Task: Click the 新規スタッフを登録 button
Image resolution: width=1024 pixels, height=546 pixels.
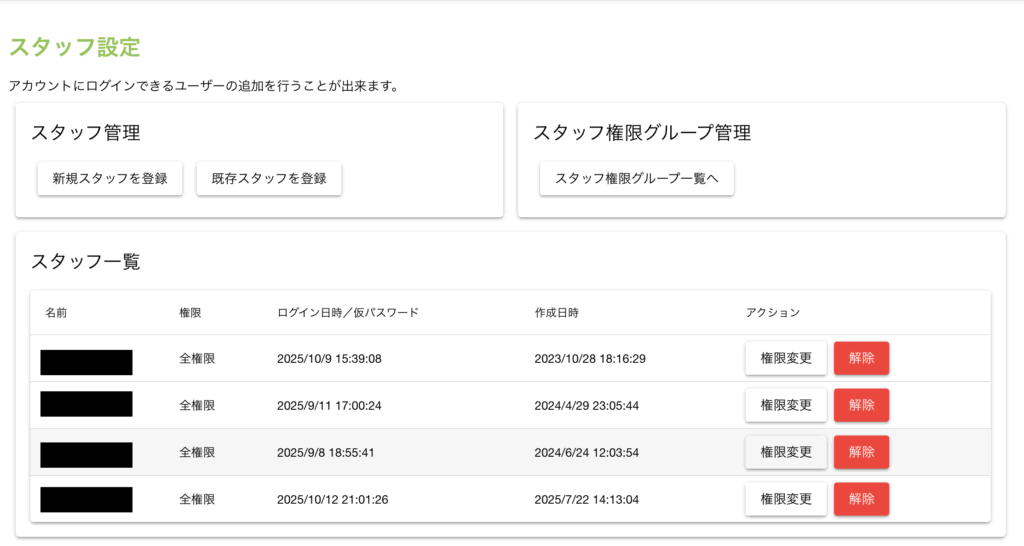Action: click(x=110, y=179)
